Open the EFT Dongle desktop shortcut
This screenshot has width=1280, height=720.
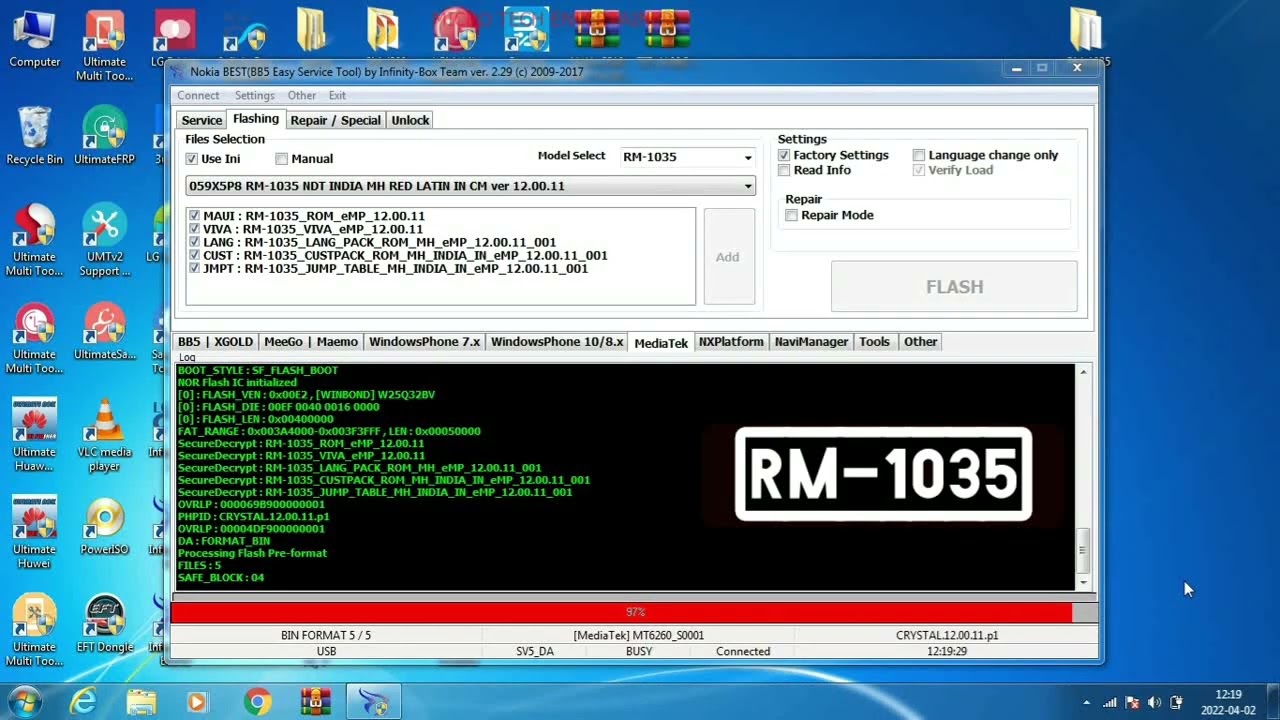(x=104, y=624)
